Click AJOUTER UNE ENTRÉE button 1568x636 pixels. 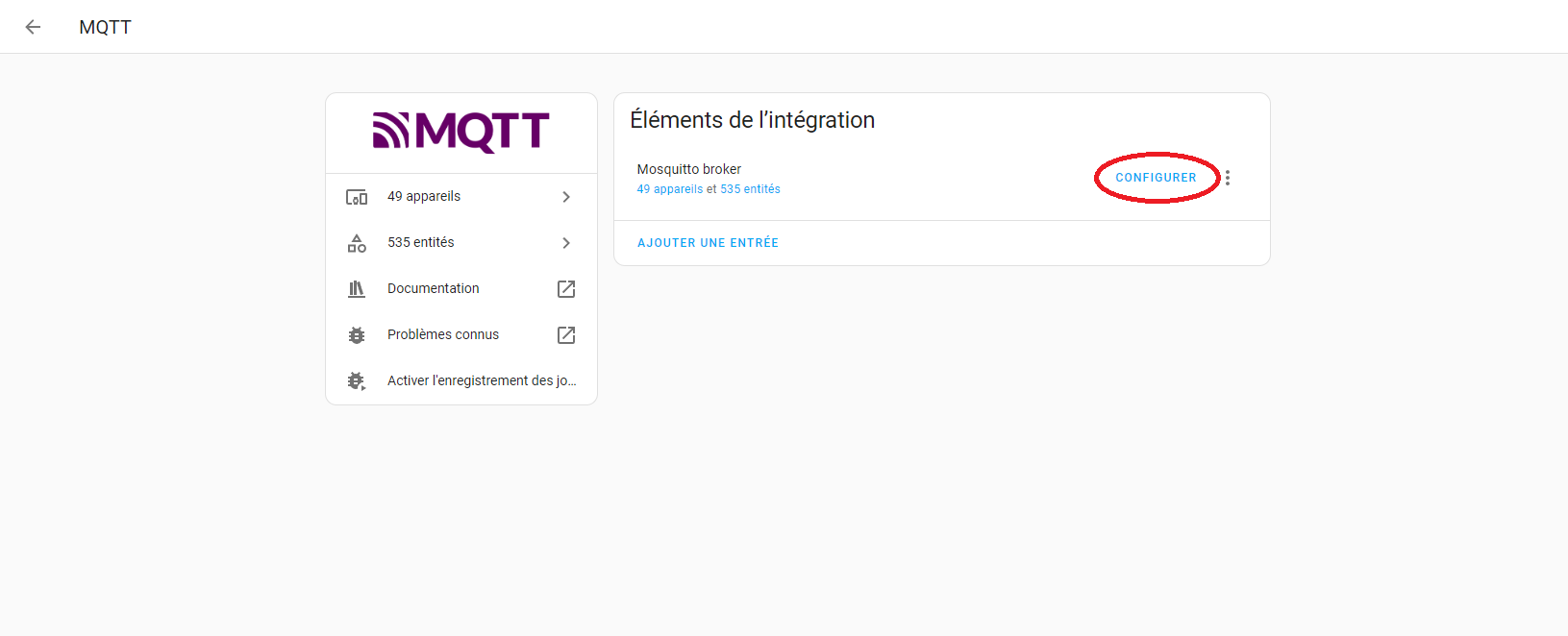708,243
